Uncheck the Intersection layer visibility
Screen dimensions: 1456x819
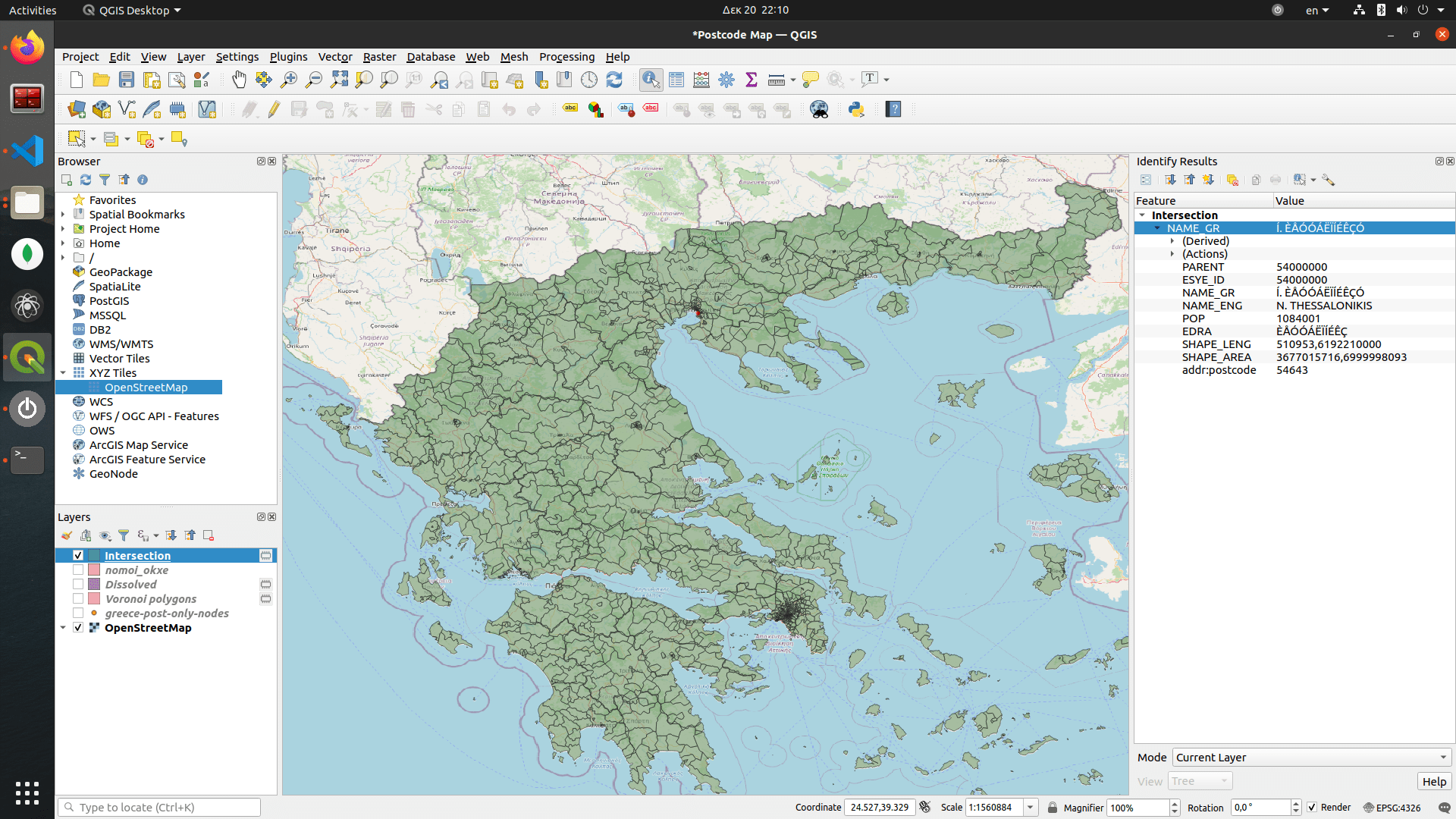tap(78, 556)
